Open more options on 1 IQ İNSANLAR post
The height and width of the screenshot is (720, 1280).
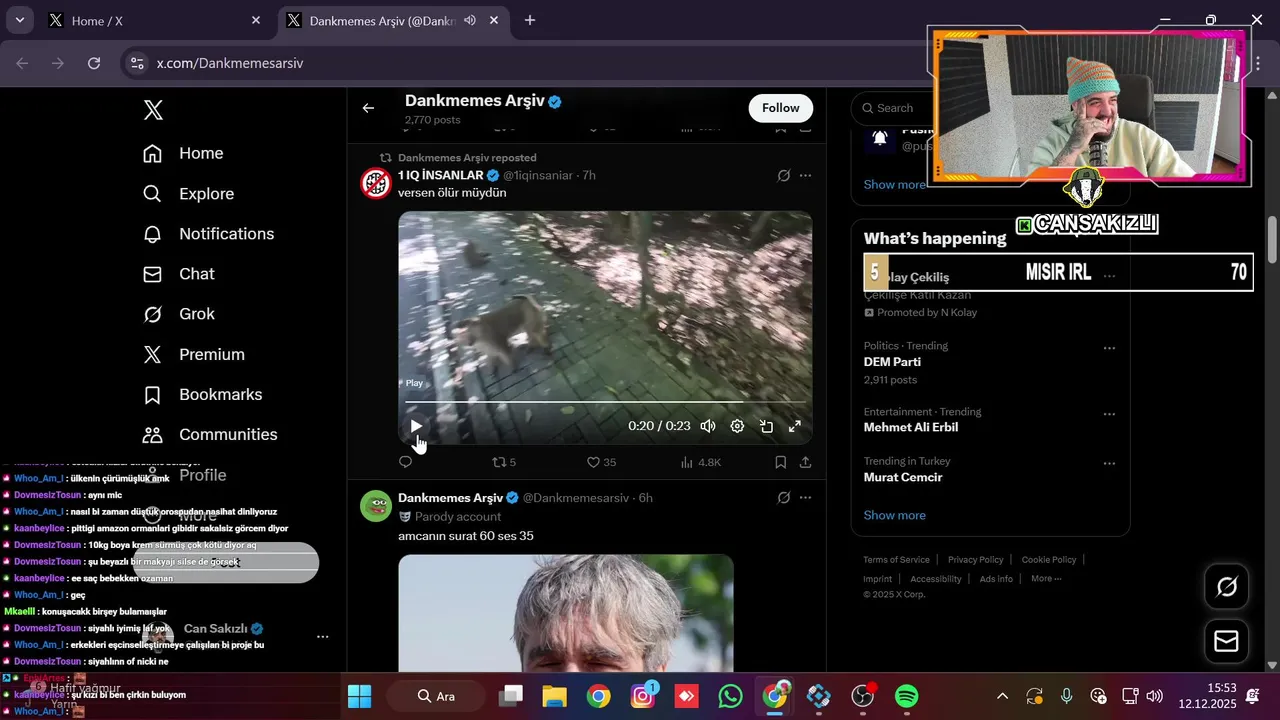click(x=805, y=175)
